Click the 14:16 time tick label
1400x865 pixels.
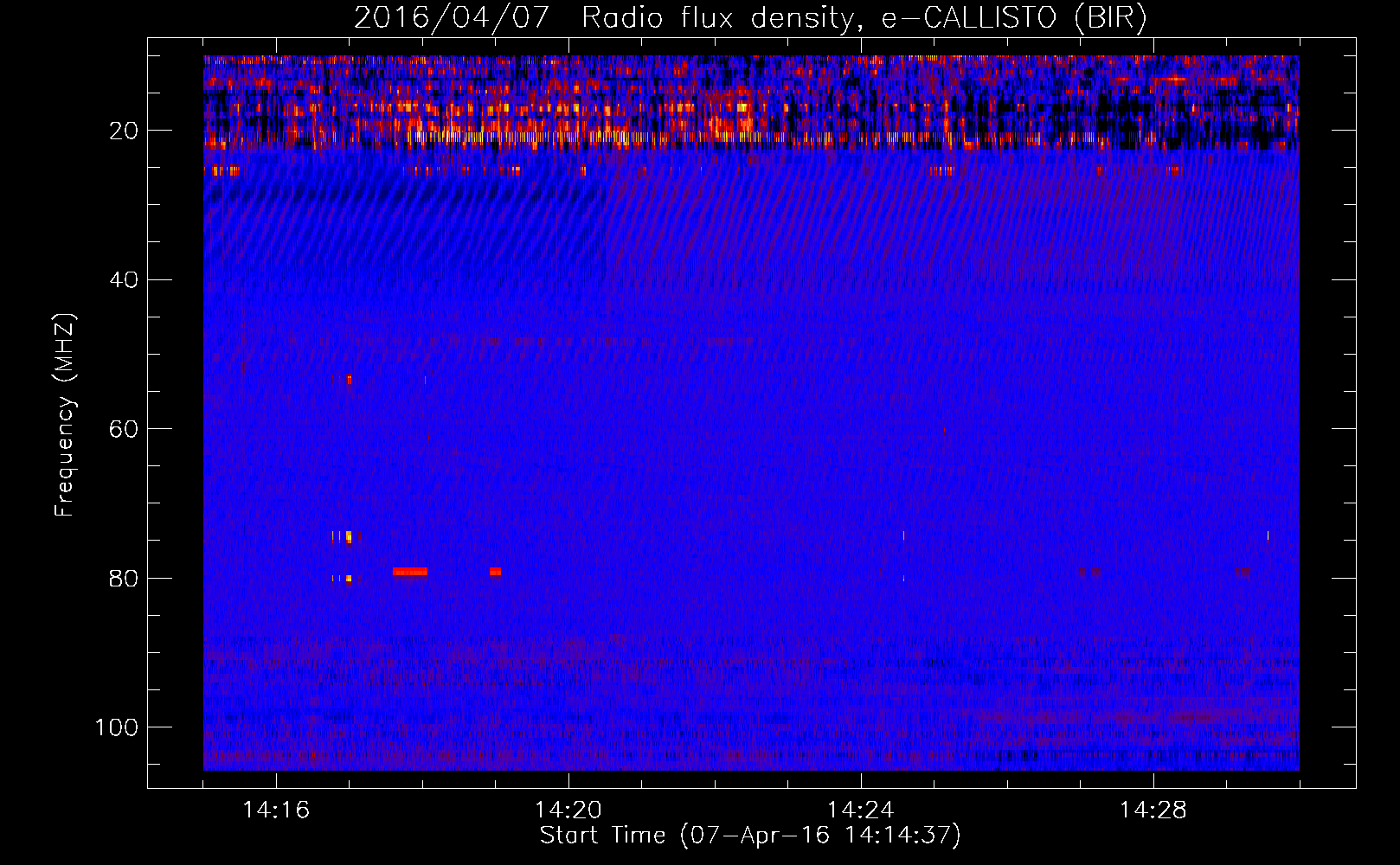point(276,811)
